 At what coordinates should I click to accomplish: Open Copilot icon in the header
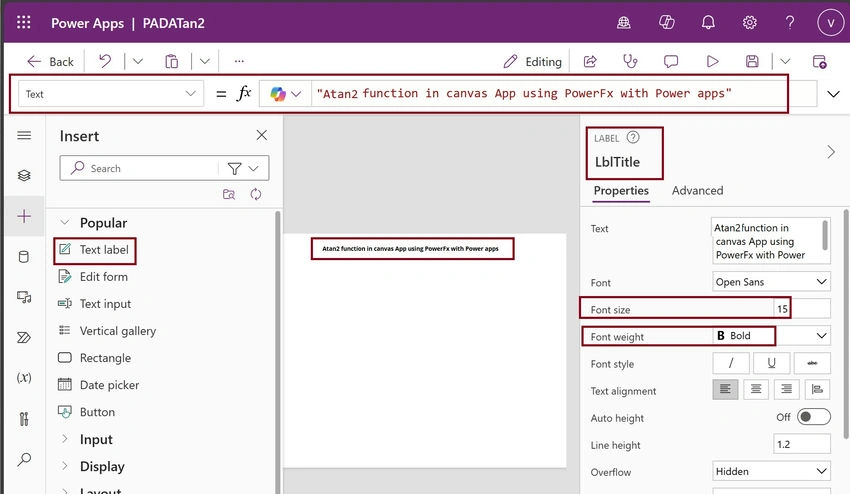666,22
